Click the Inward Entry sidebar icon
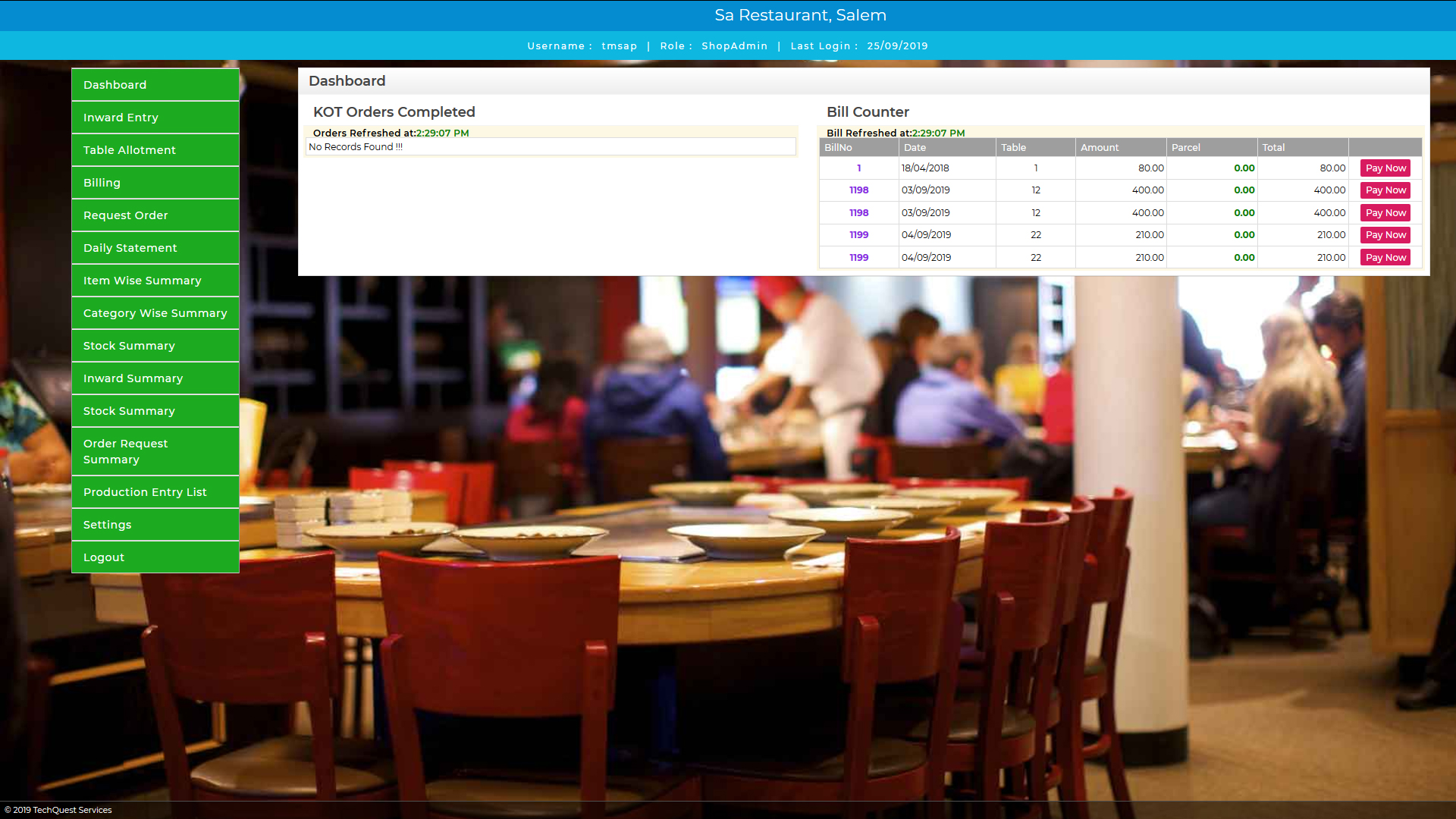Viewport: 1456px width, 819px height. tap(155, 117)
